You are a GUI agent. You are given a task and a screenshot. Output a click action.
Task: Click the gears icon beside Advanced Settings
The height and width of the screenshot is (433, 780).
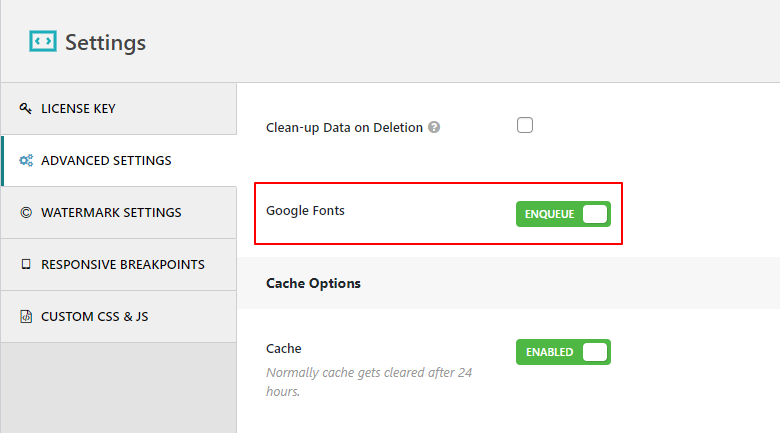tap(26, 160)
